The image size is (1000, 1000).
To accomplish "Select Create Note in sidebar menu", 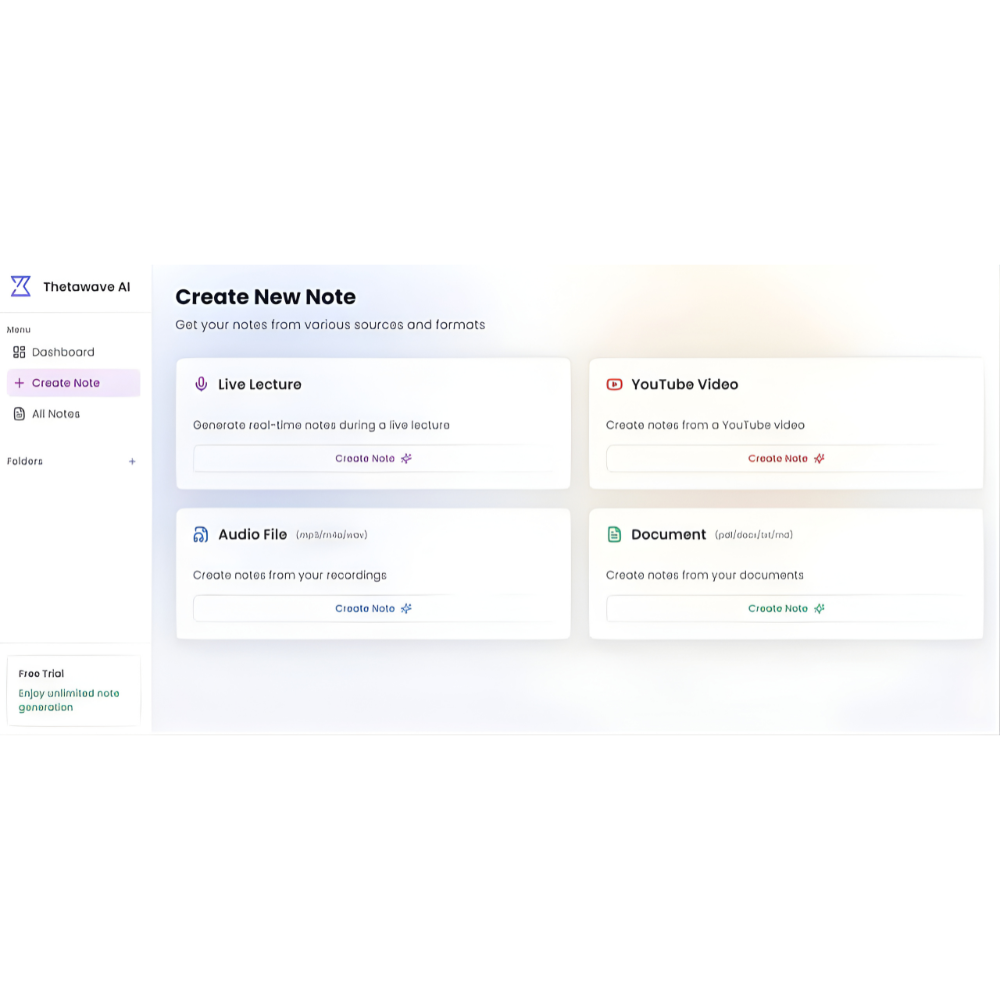I will 66,383.
